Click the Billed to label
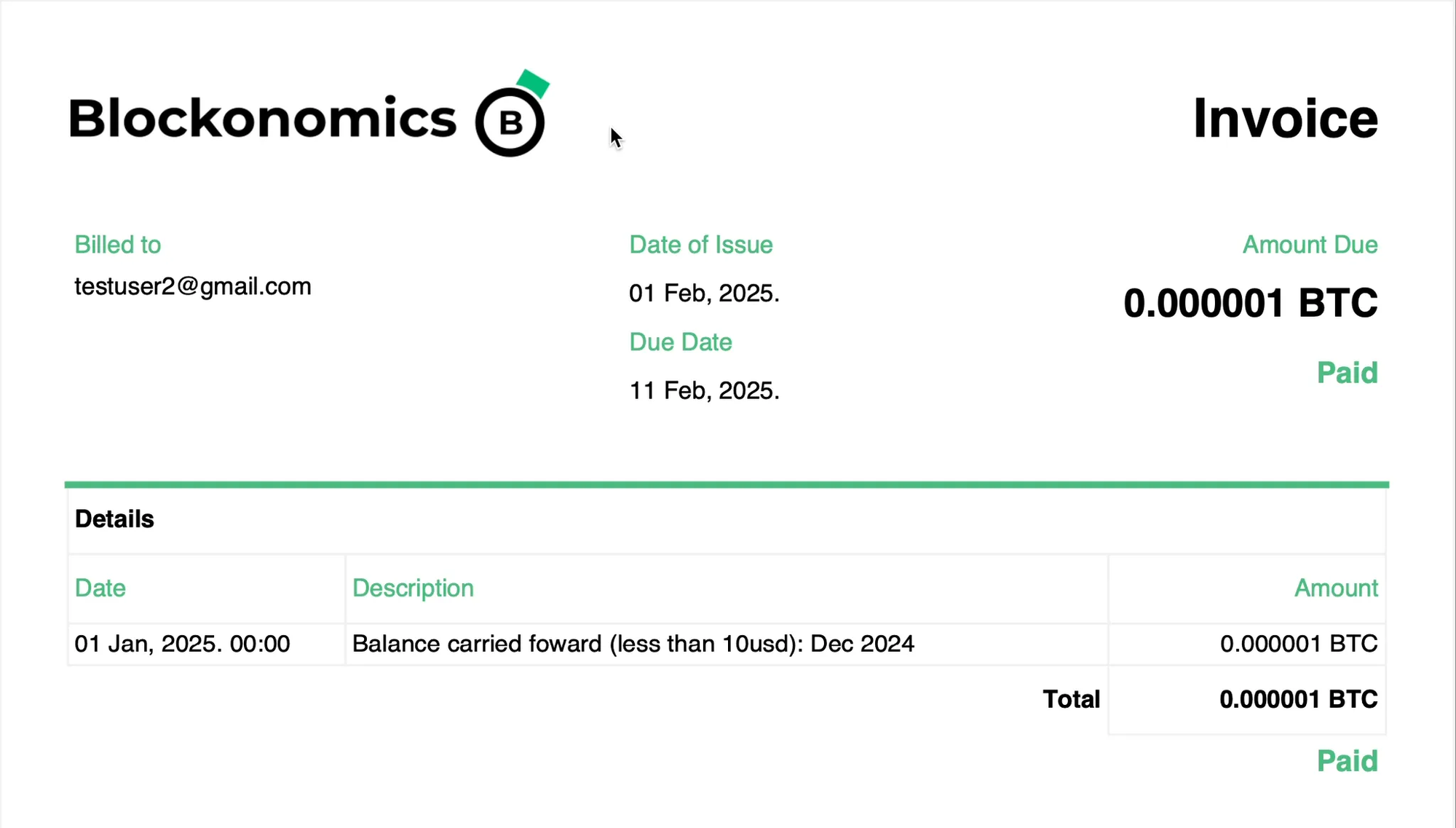Screen dimensions: 1456x828 pos(118,245)
